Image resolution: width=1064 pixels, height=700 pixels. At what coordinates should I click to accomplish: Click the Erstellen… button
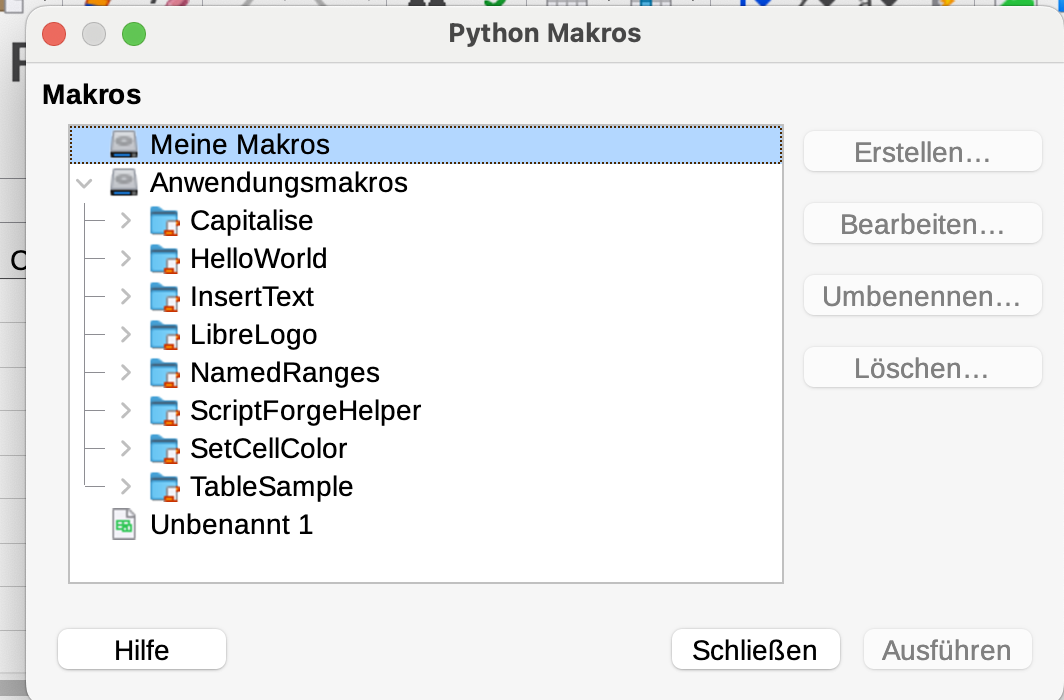922,152
